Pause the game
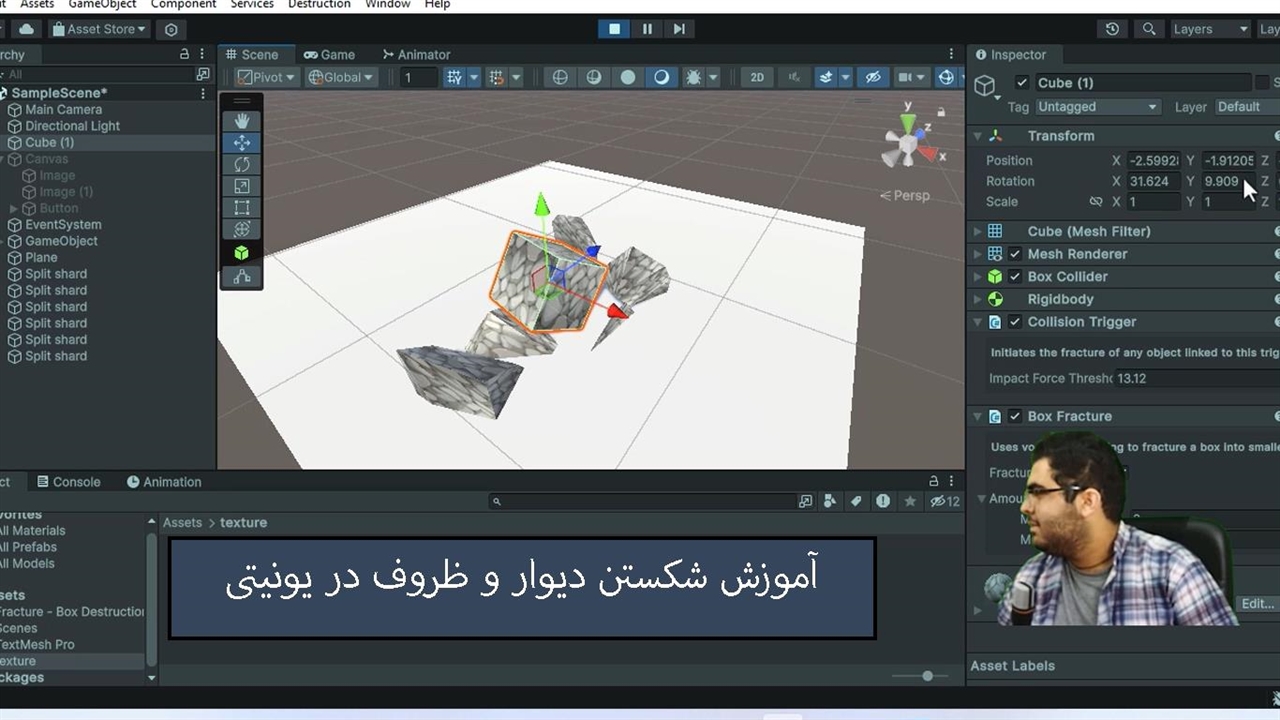Screen dimensions: 1280x720 647,29
